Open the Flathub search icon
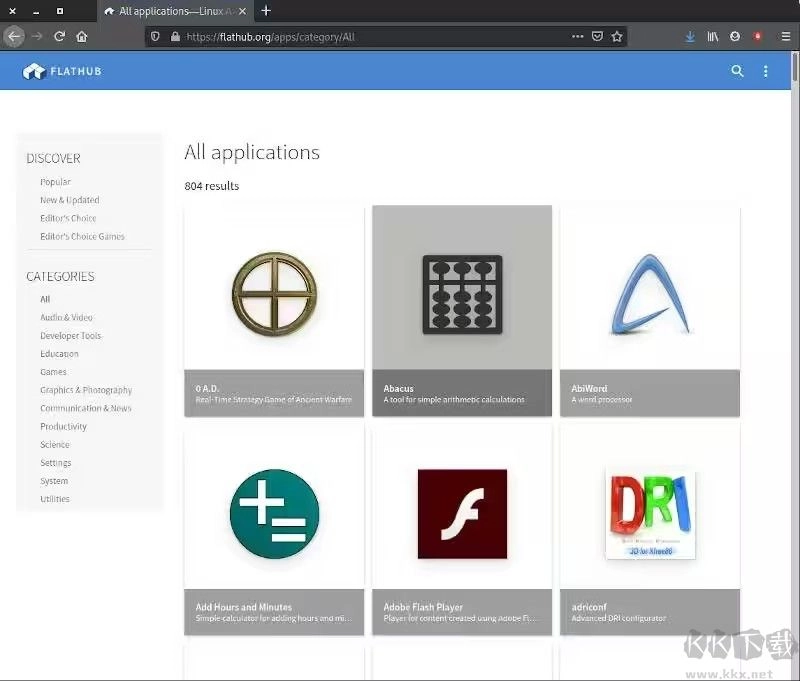The height and width of the screenshot is (681, 800). point(737,71)
